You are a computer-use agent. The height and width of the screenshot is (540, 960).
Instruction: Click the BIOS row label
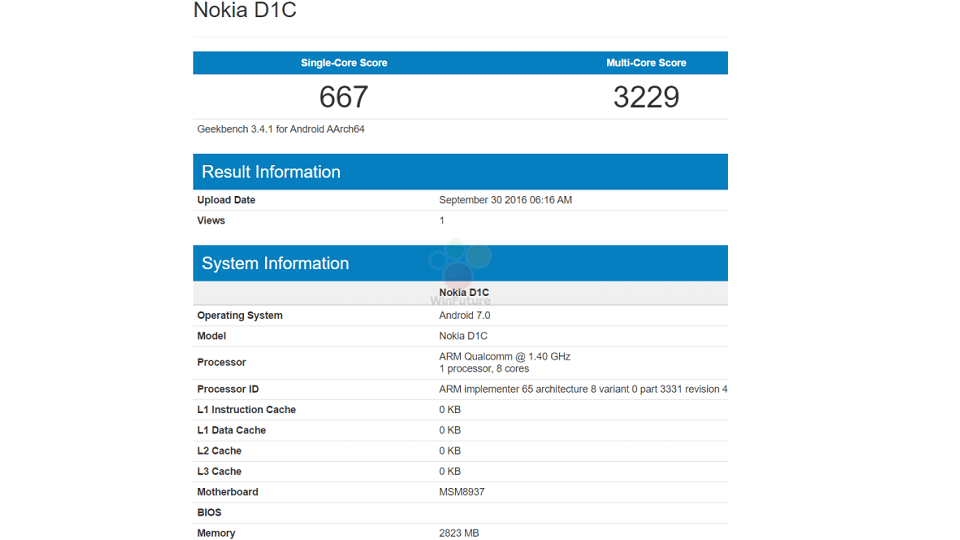[x=209, y=512]
